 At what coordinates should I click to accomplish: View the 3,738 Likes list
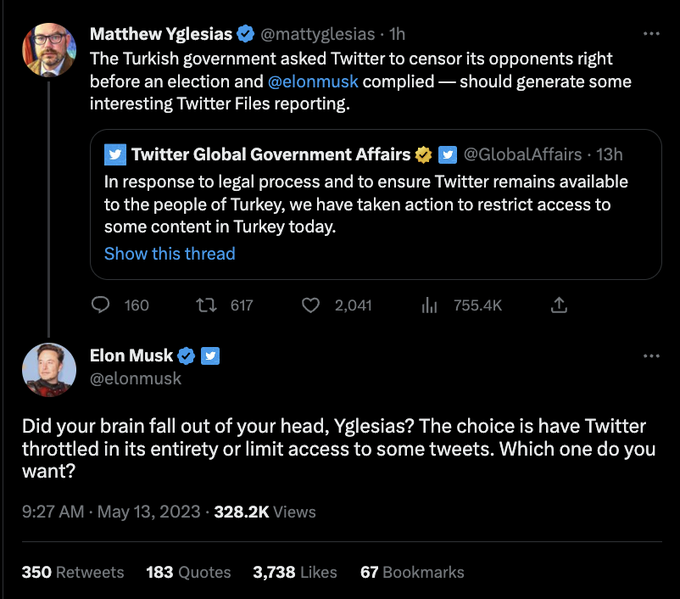click(294, 572)
